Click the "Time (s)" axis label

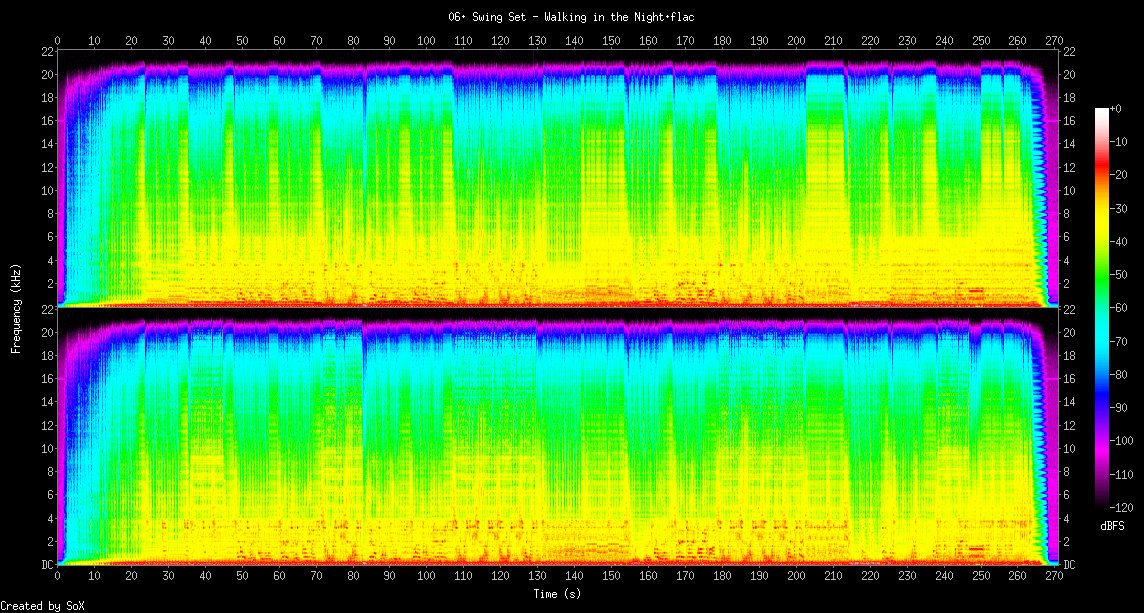point(556,593)
